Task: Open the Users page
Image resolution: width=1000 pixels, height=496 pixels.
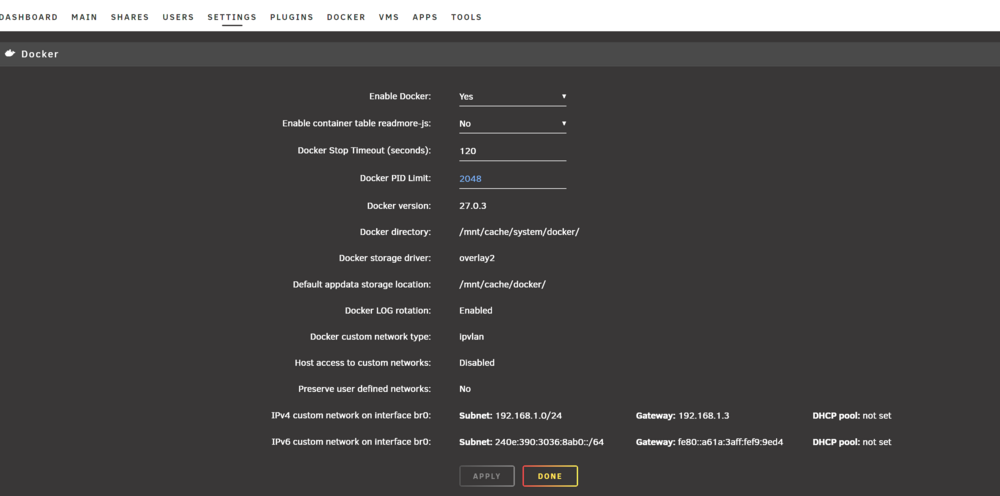Action: 178,17
